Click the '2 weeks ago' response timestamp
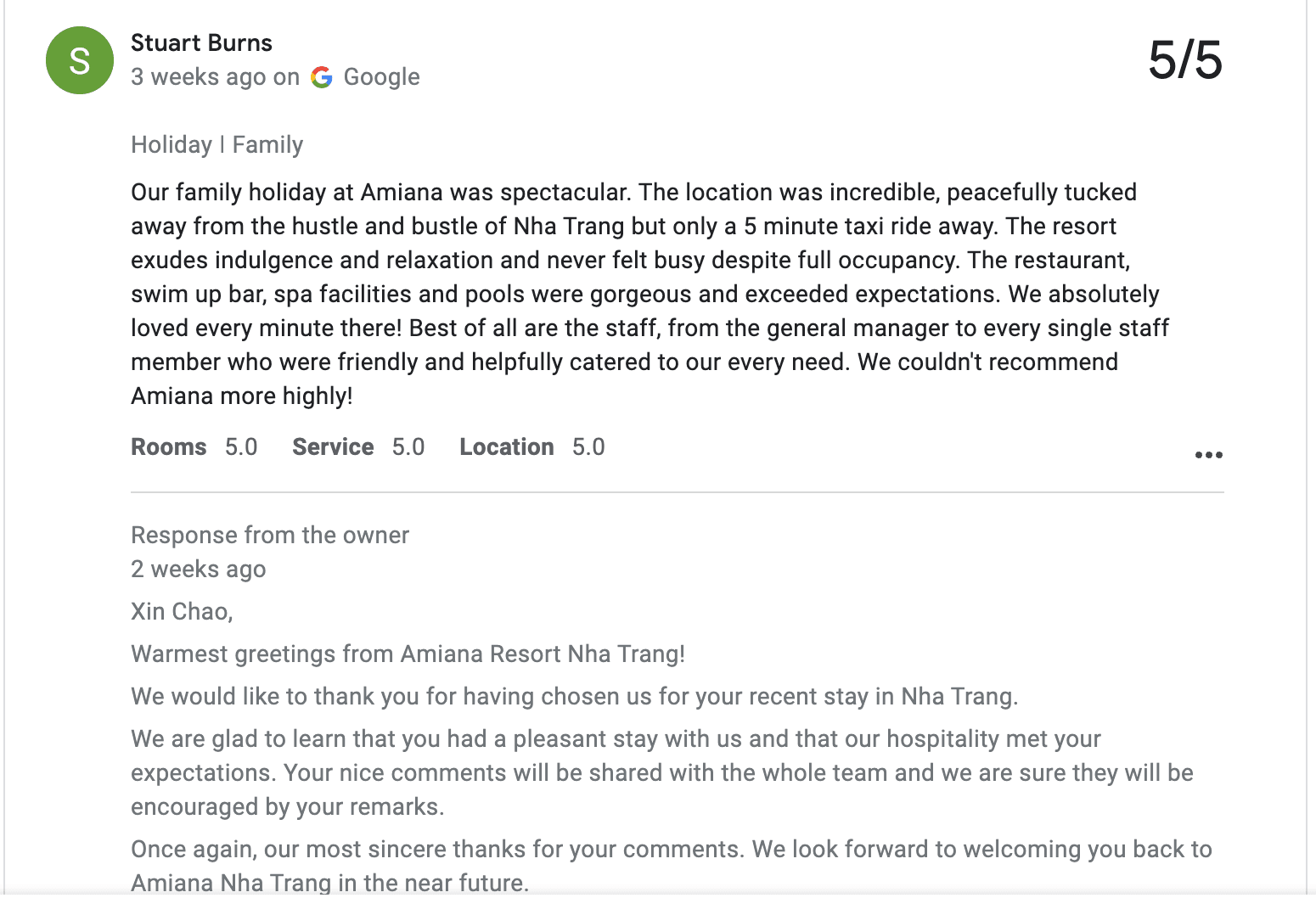The height and width of the screenshot is (898, 1316). [198, 569]
